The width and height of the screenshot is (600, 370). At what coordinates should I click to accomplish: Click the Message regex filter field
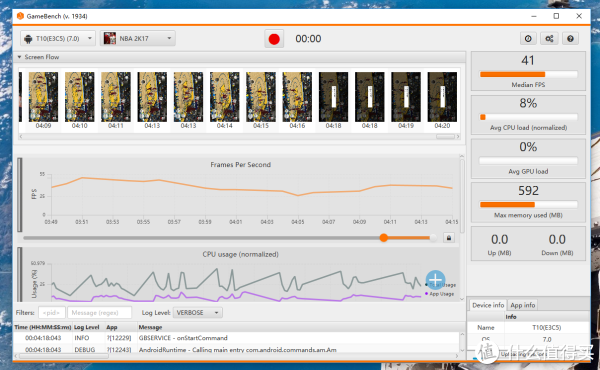click(x=99, y=313)
